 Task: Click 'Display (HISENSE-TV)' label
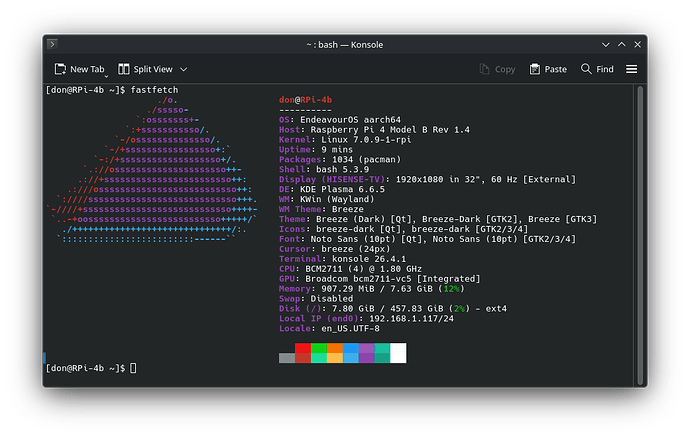332,180
